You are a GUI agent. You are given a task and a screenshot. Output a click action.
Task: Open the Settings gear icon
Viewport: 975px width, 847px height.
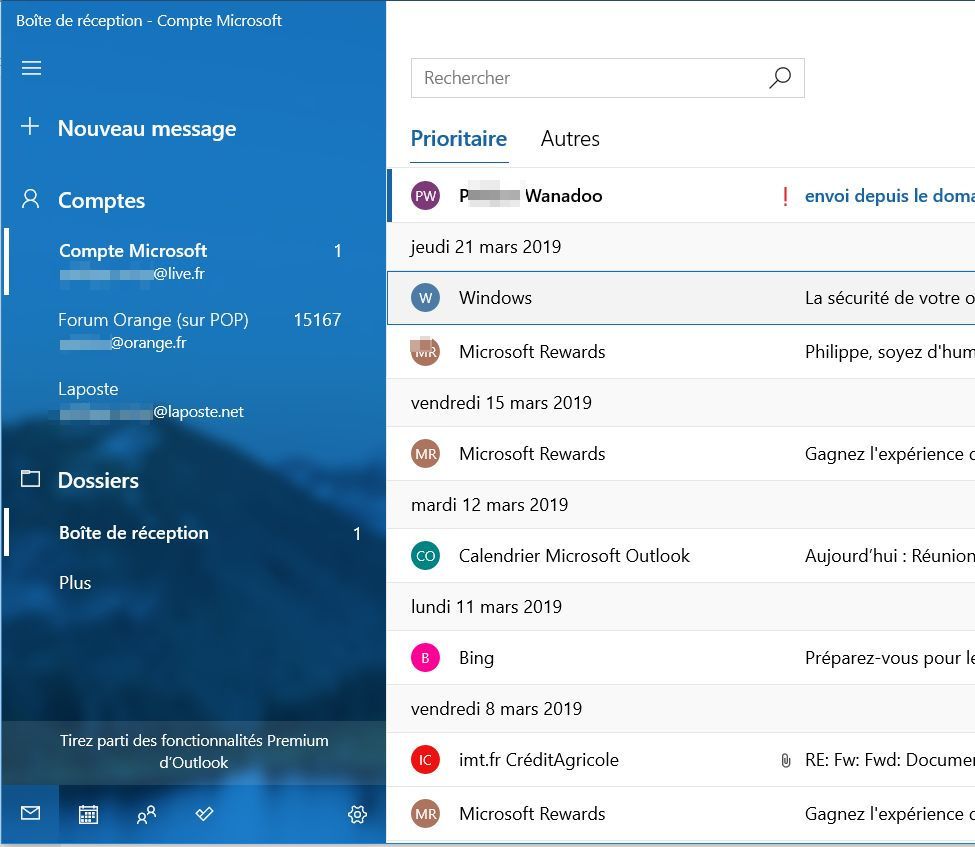coord(357,815)
